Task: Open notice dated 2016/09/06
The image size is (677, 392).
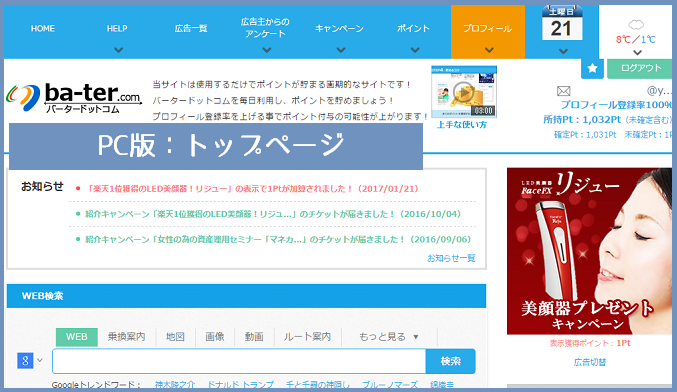Action: tap(278, 240)
